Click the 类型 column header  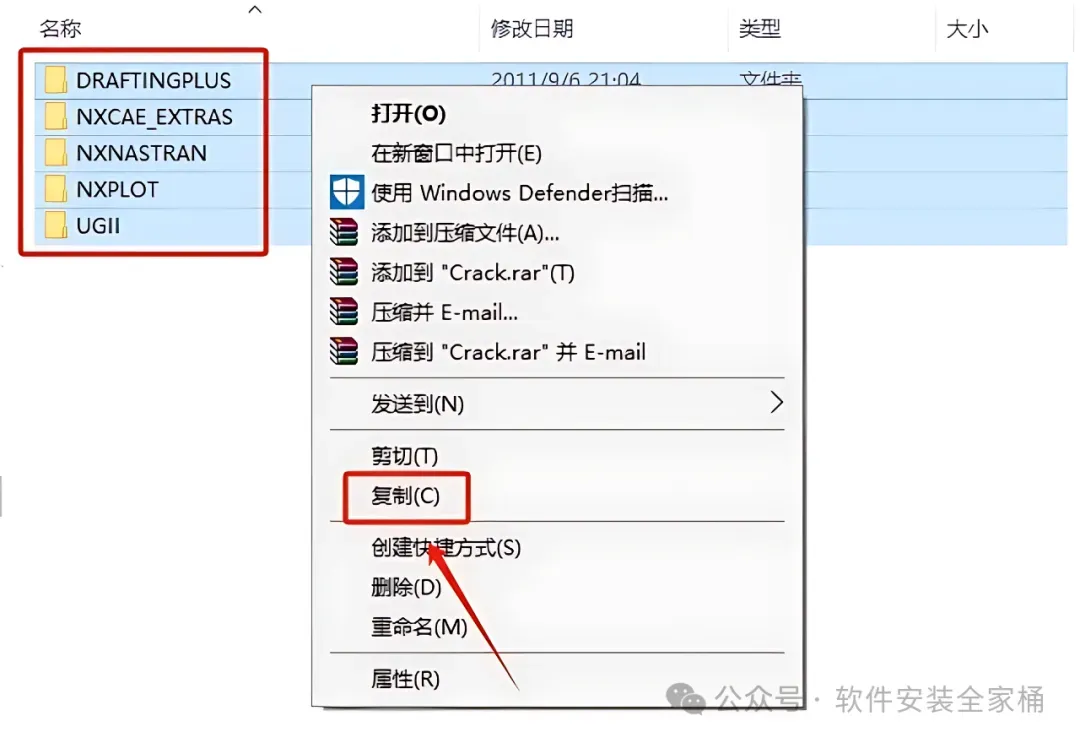click(759, 29)
